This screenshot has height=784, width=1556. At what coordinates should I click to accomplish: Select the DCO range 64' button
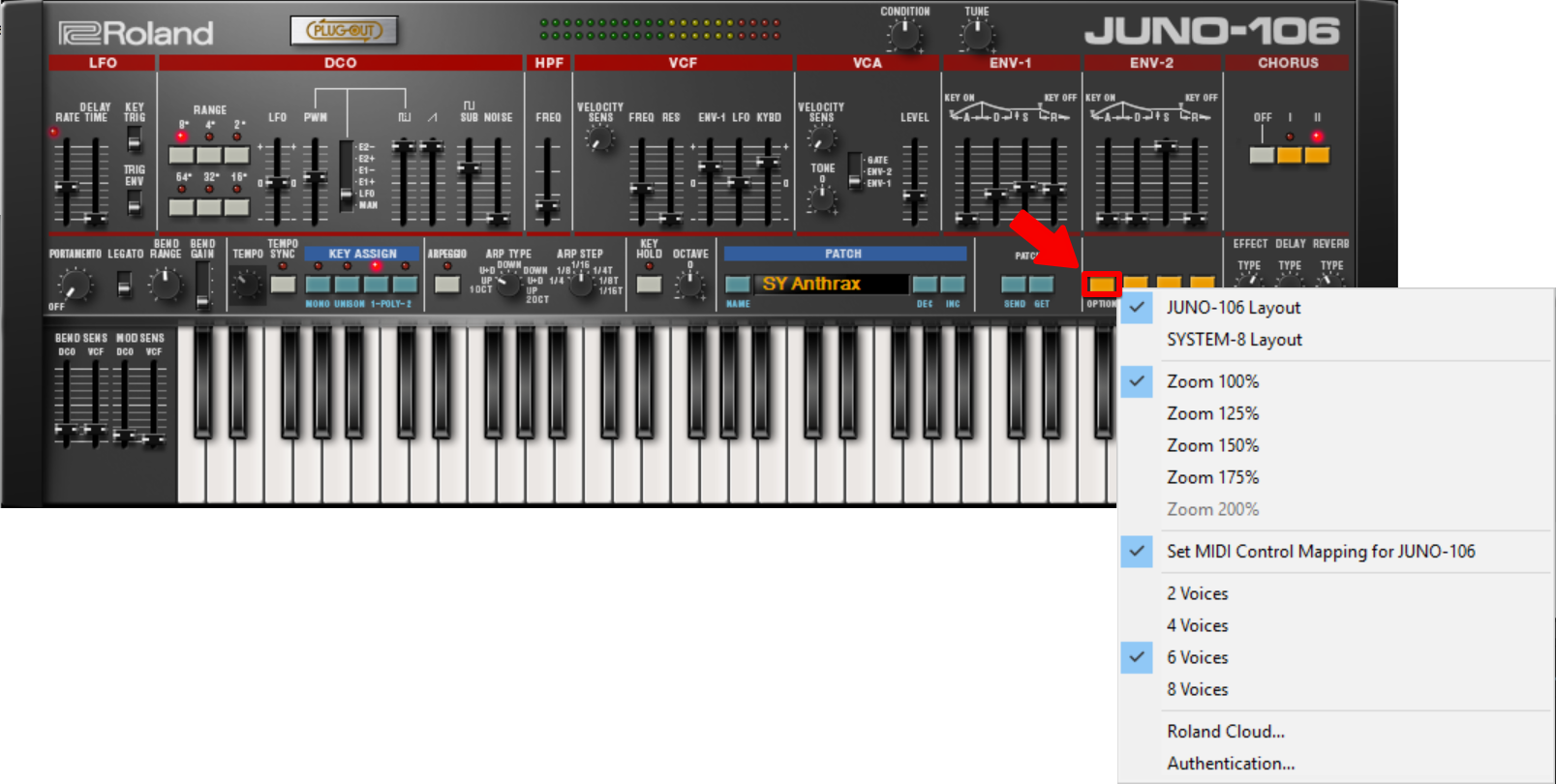click(181, 206)
